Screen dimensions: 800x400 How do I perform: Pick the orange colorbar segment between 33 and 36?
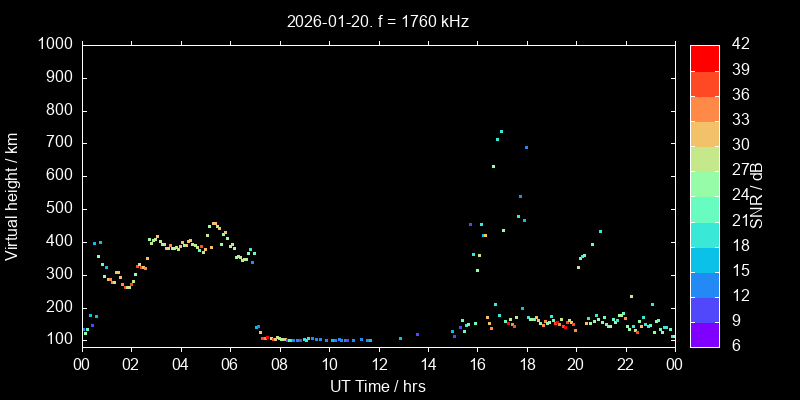coord(705,108)
